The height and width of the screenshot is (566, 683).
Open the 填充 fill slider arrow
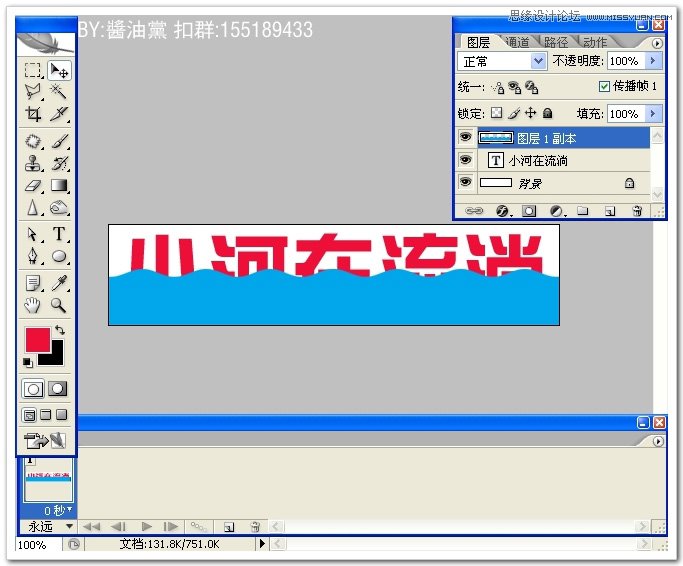click(653, 114)
